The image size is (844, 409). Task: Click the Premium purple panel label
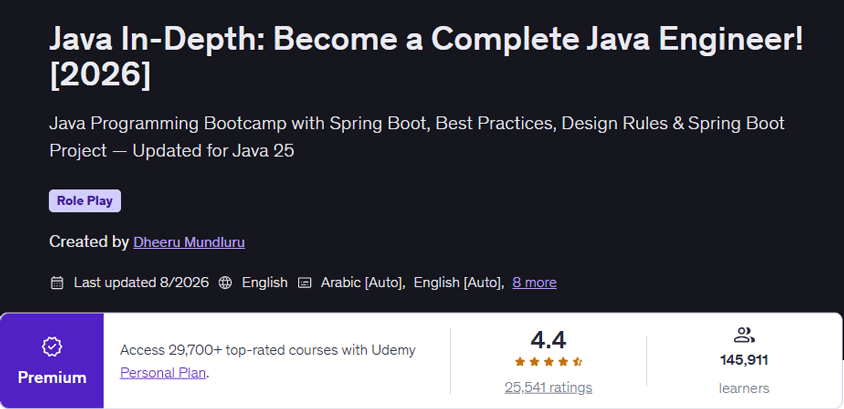pos(52,377)
